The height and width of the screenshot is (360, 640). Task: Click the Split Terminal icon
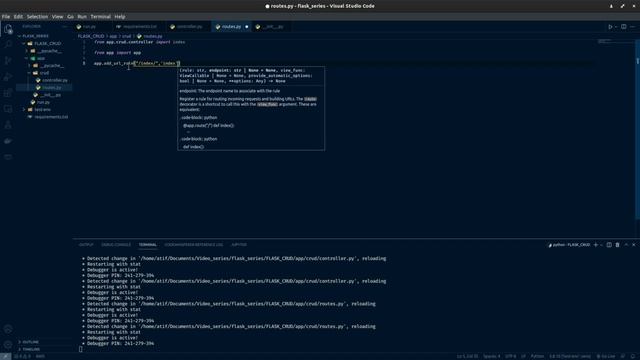click(609, 245)
